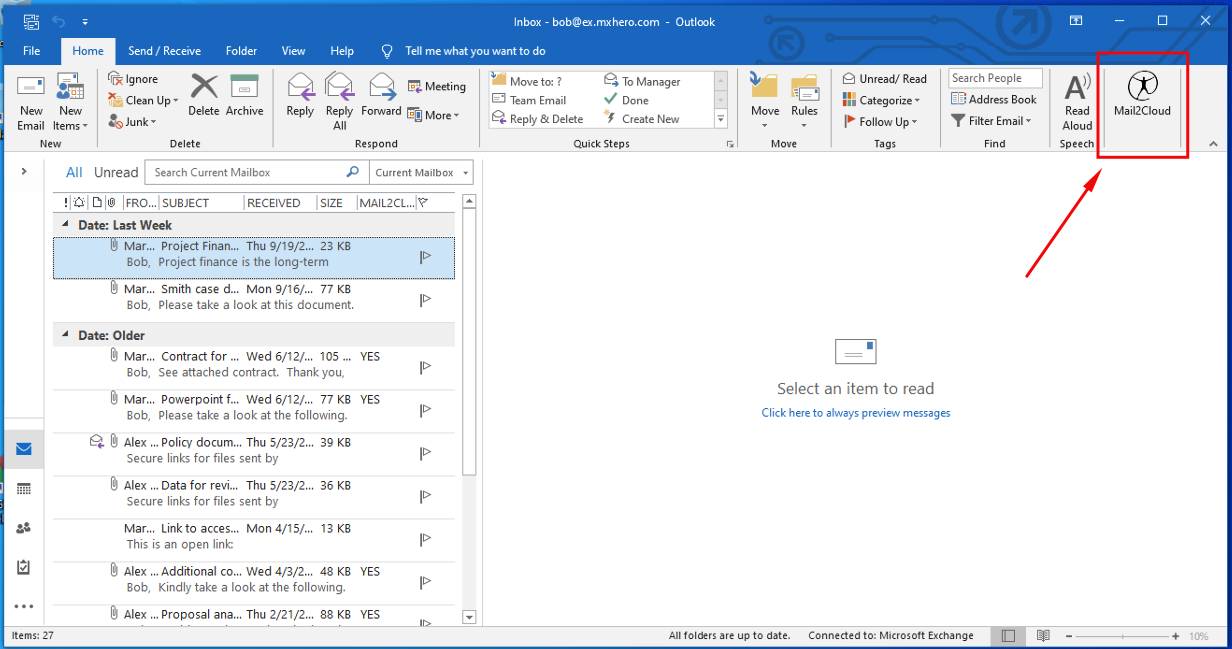Switch to Send / Receive tab
The width and height of the screenshot is (1232, 649).
tap(164, 51)
